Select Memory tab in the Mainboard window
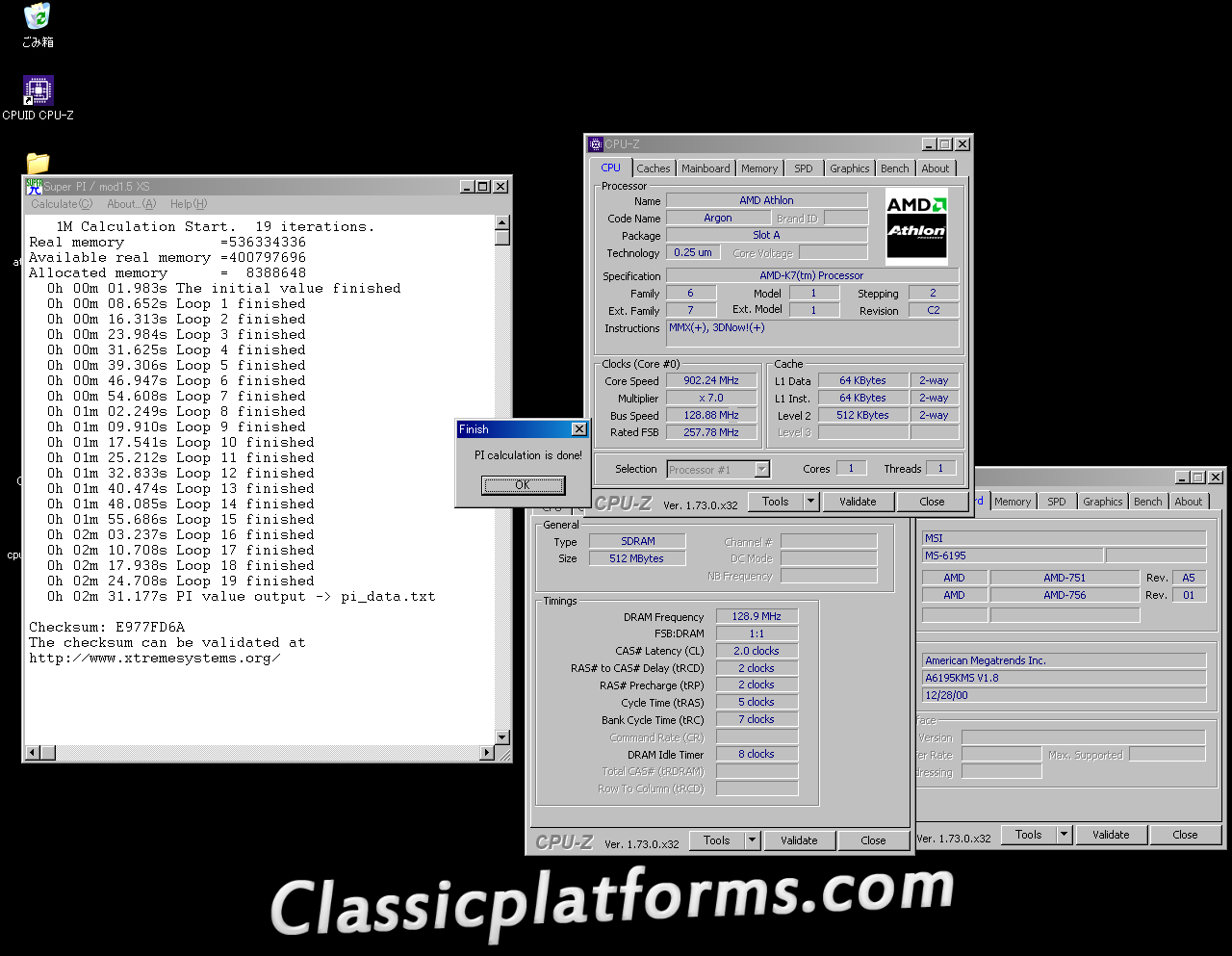The height and width of the screenshot is (956, 1232). pyautogui.click(x=1013, y=502)
